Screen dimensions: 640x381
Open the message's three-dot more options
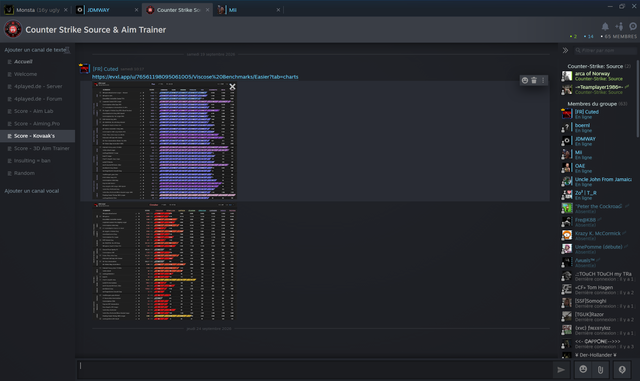543,80
